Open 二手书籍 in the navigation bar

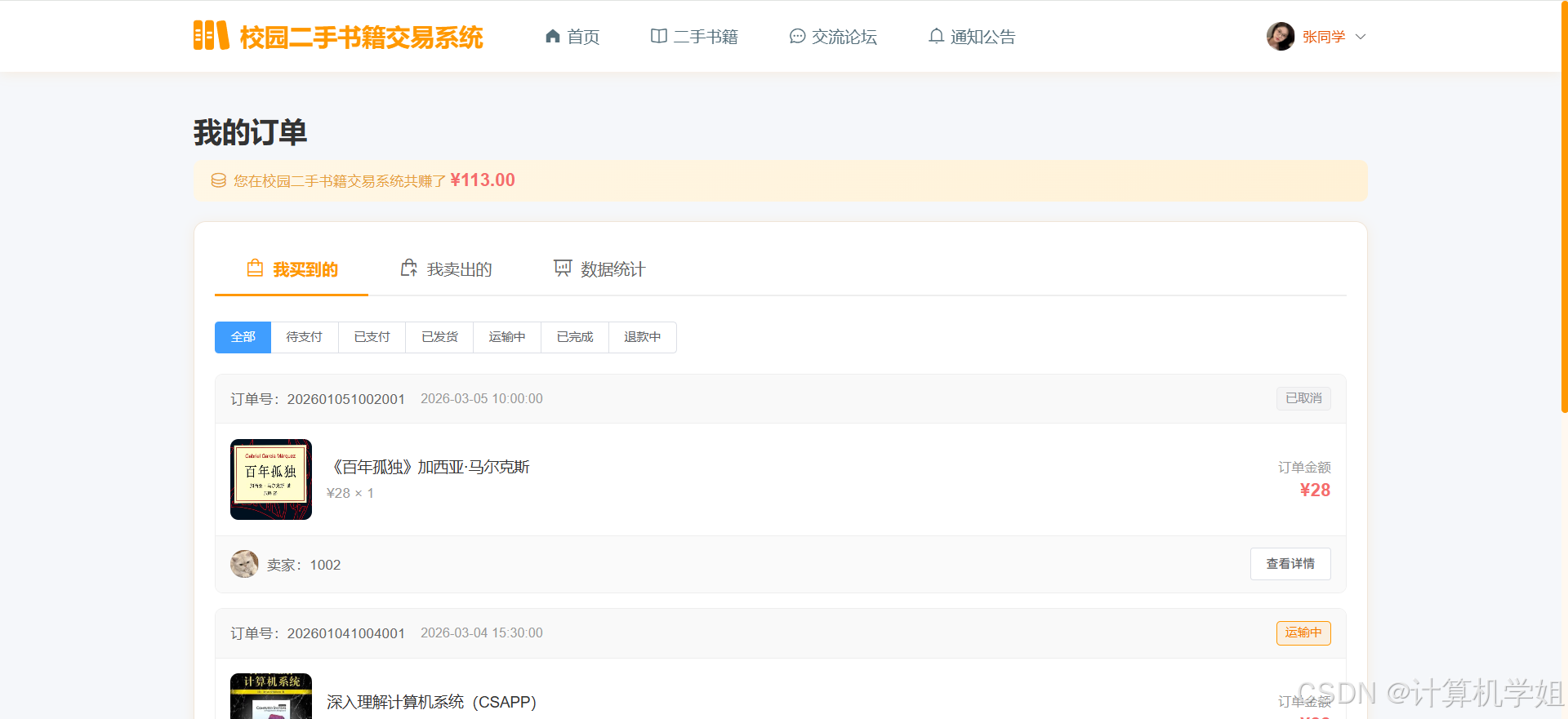tap(694, 37)
